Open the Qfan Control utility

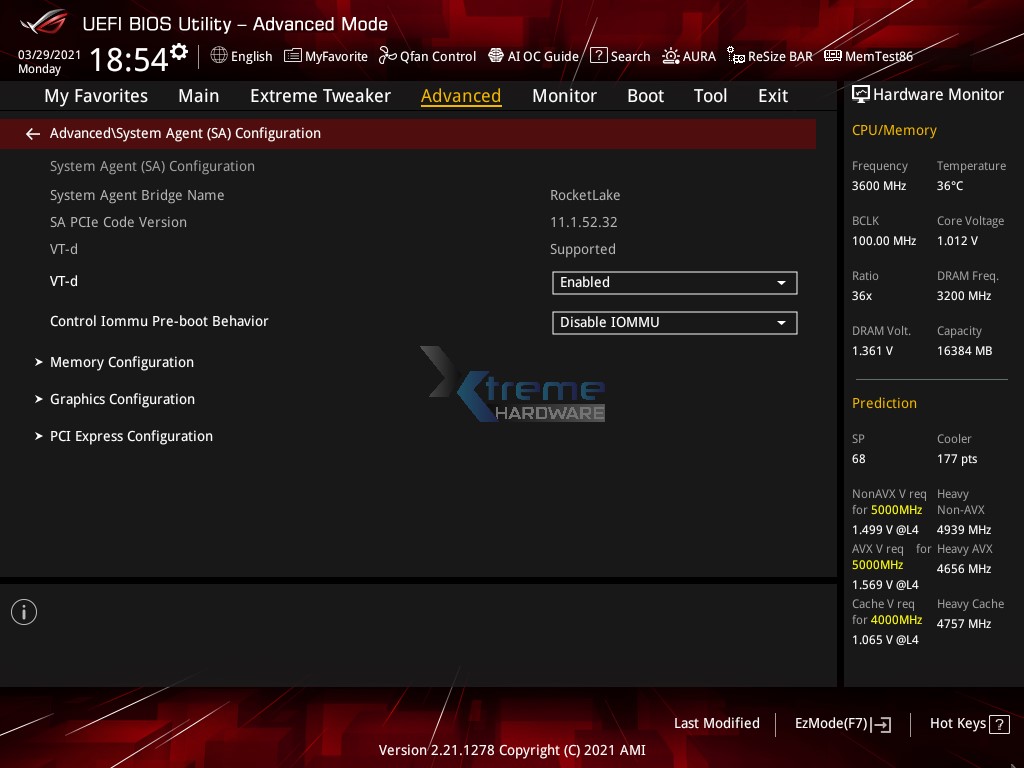[427, 56]
